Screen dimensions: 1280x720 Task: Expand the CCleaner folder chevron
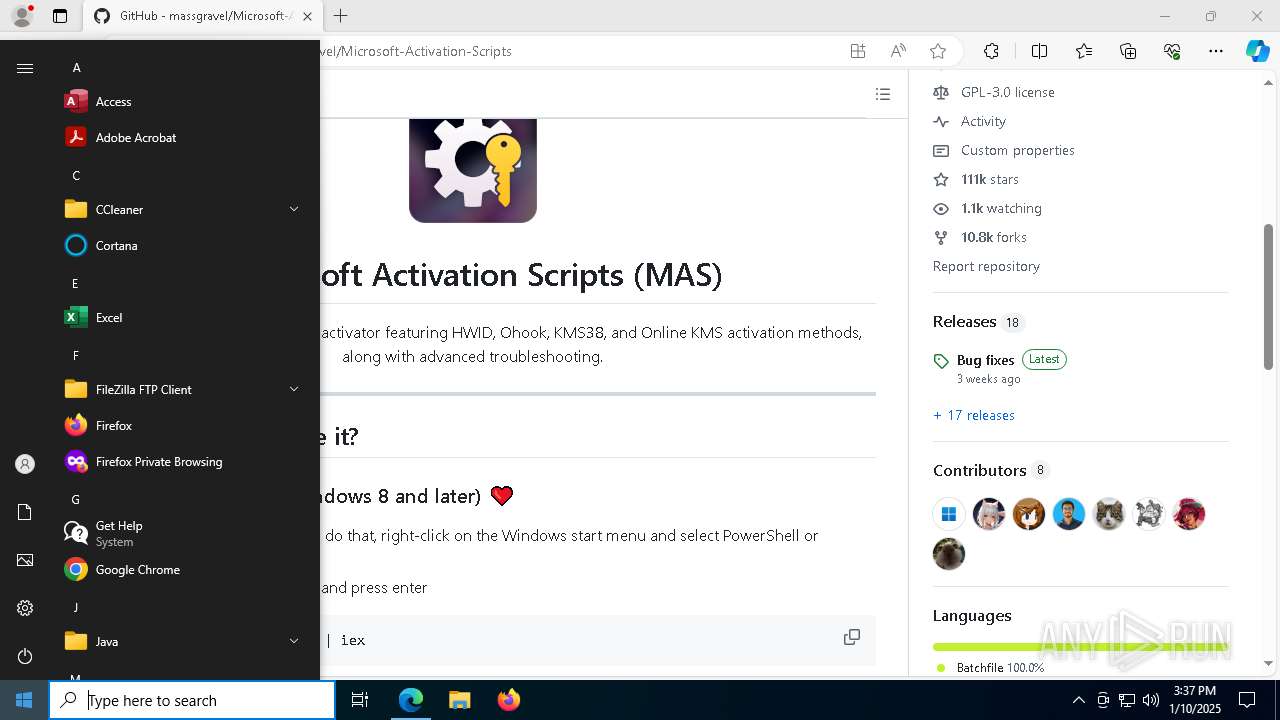click(x=294, y=209)
